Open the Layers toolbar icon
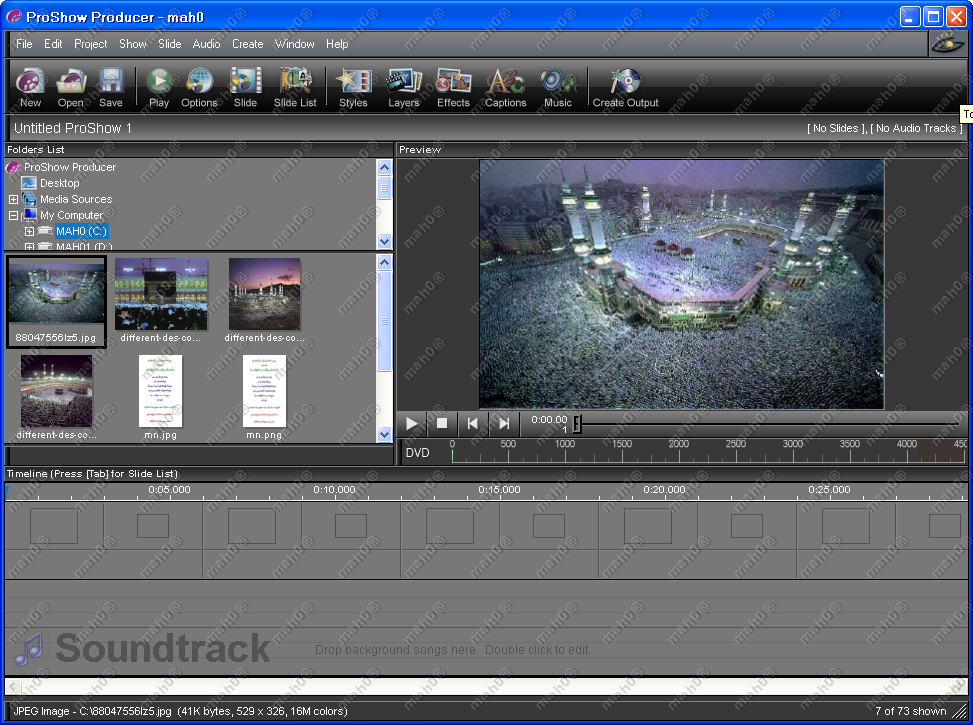This screenshot has height=725, width=973. (404, 86)
